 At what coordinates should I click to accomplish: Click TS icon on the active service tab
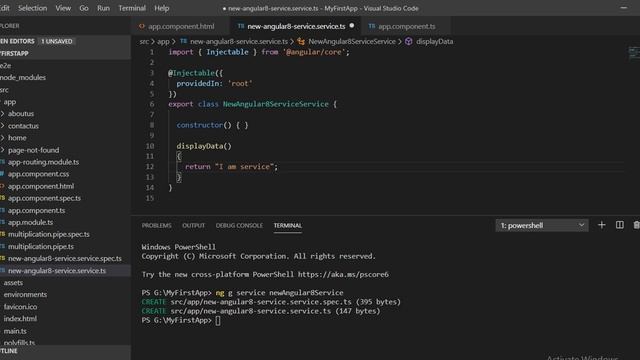click(241, 26)
